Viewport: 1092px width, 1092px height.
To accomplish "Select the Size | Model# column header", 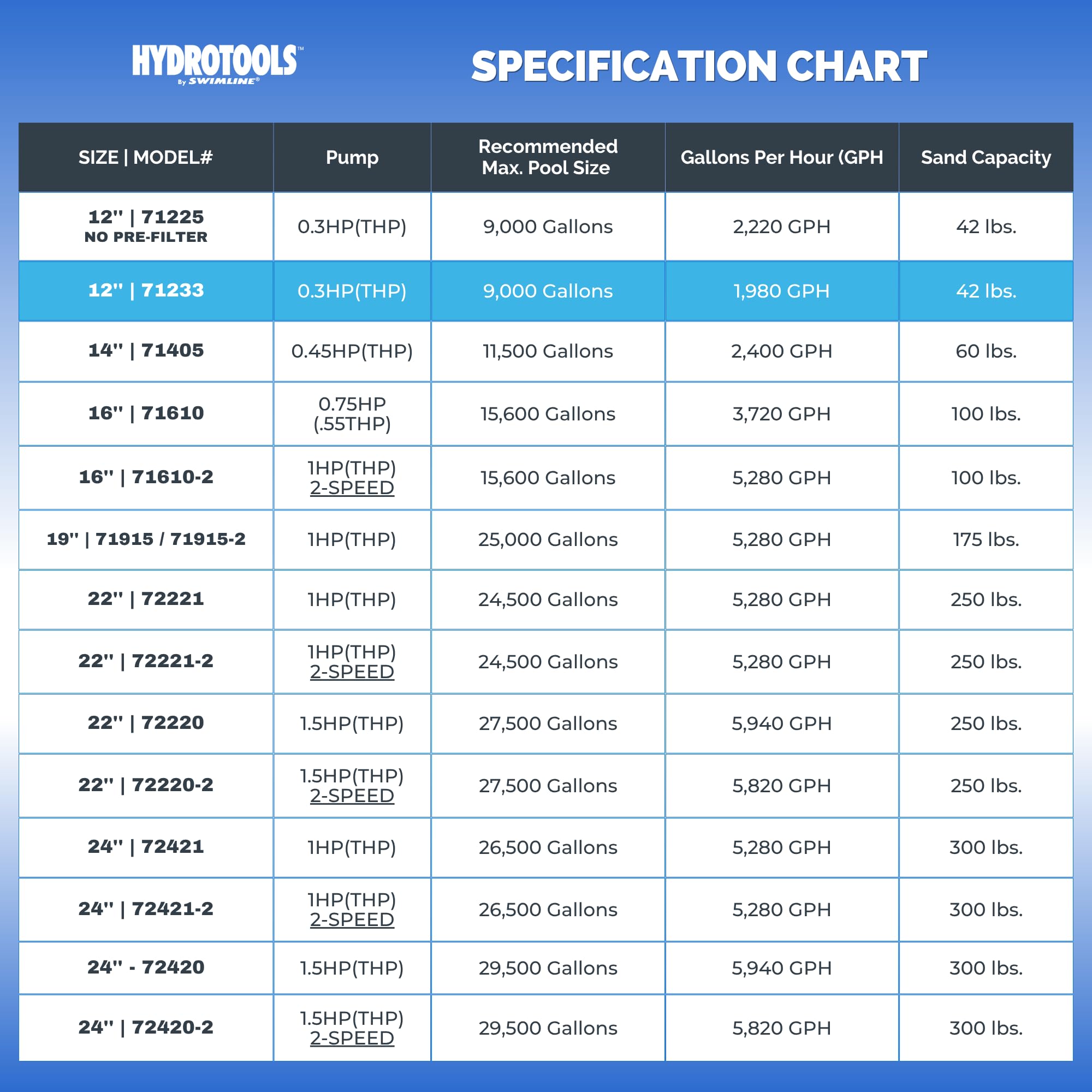I will [145, 157].
